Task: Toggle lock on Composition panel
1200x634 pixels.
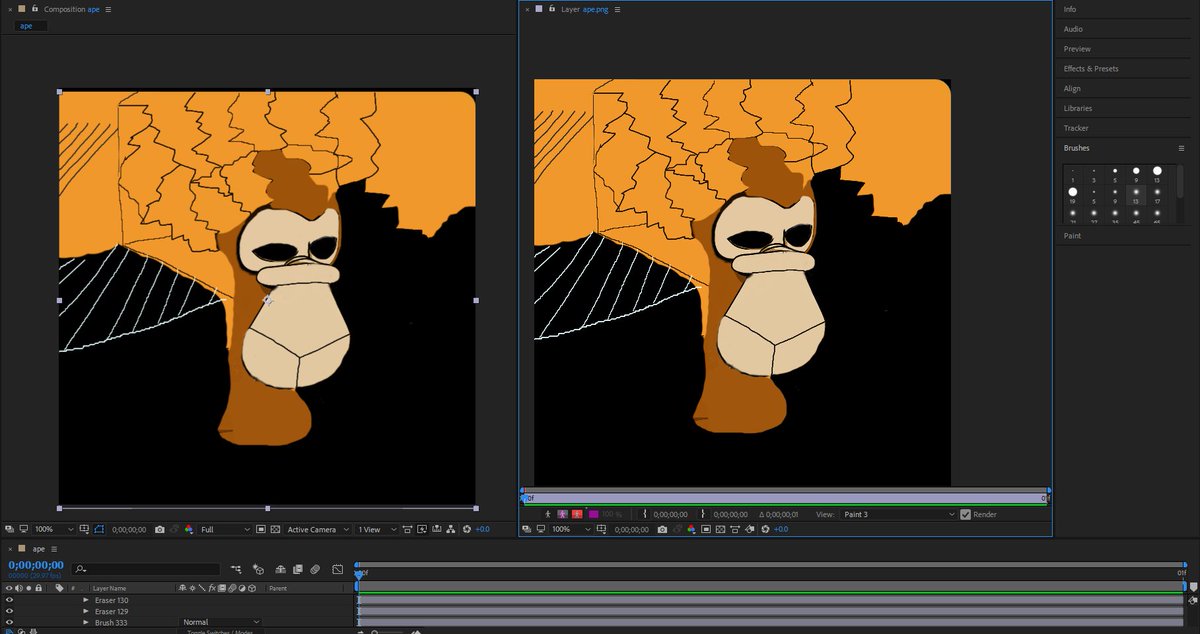Action: [x=35, y=8]
